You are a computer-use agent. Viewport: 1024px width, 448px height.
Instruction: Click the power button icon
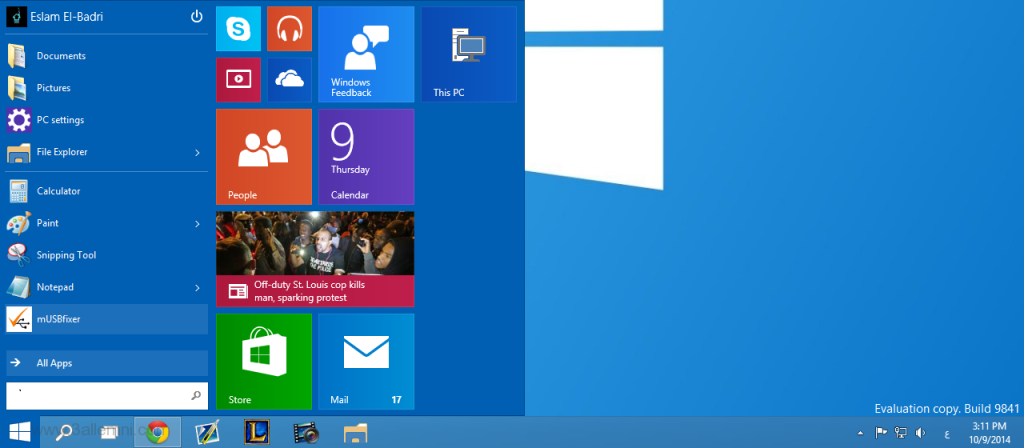(197, 16)
